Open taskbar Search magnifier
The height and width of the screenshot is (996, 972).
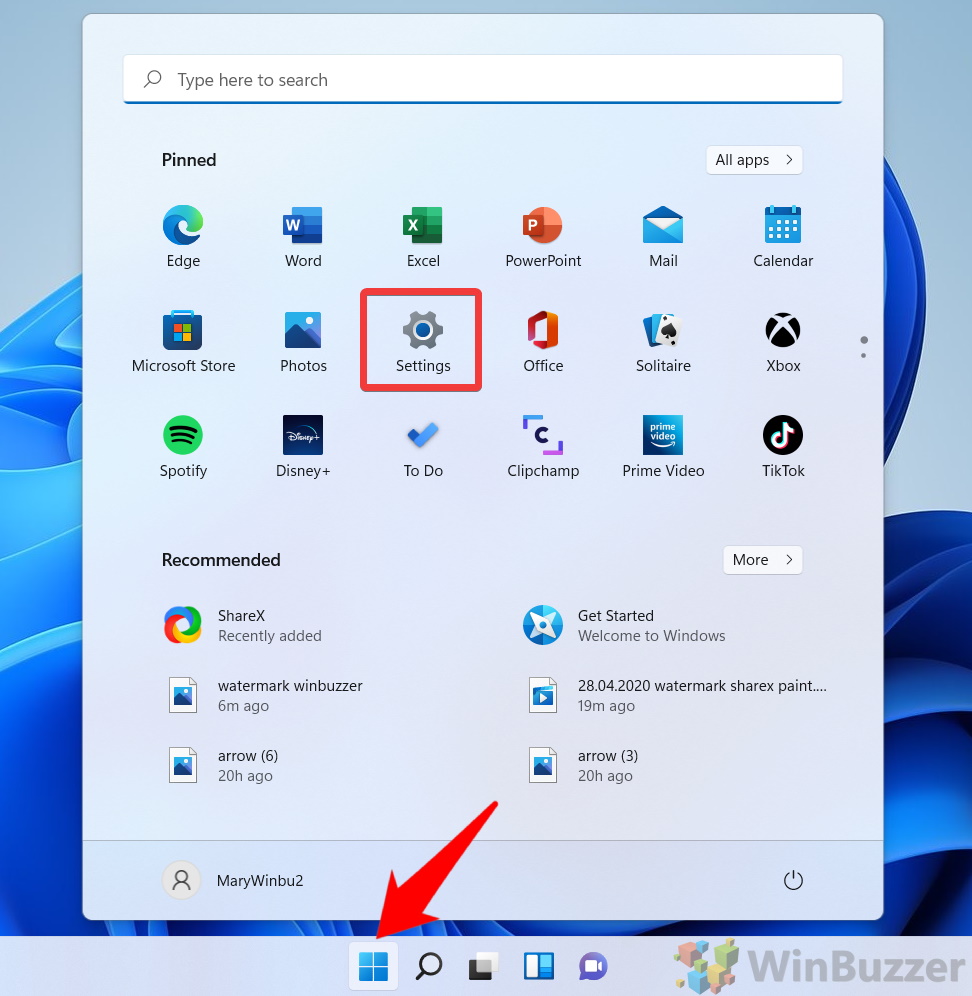pos(429,966)
